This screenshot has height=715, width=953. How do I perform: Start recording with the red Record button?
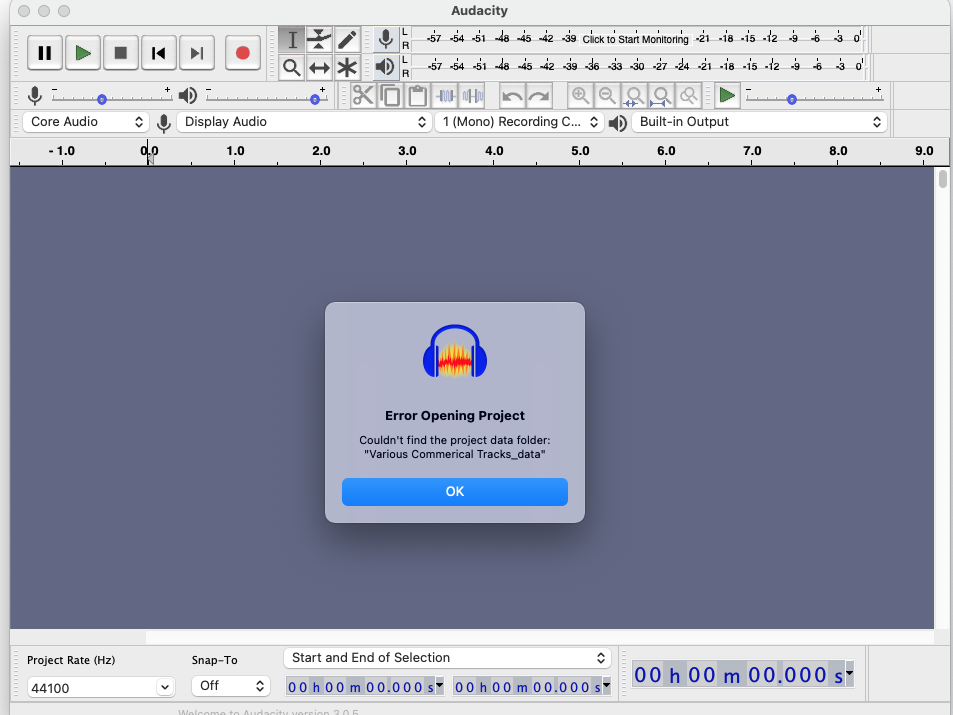click(x=243, y=53)
